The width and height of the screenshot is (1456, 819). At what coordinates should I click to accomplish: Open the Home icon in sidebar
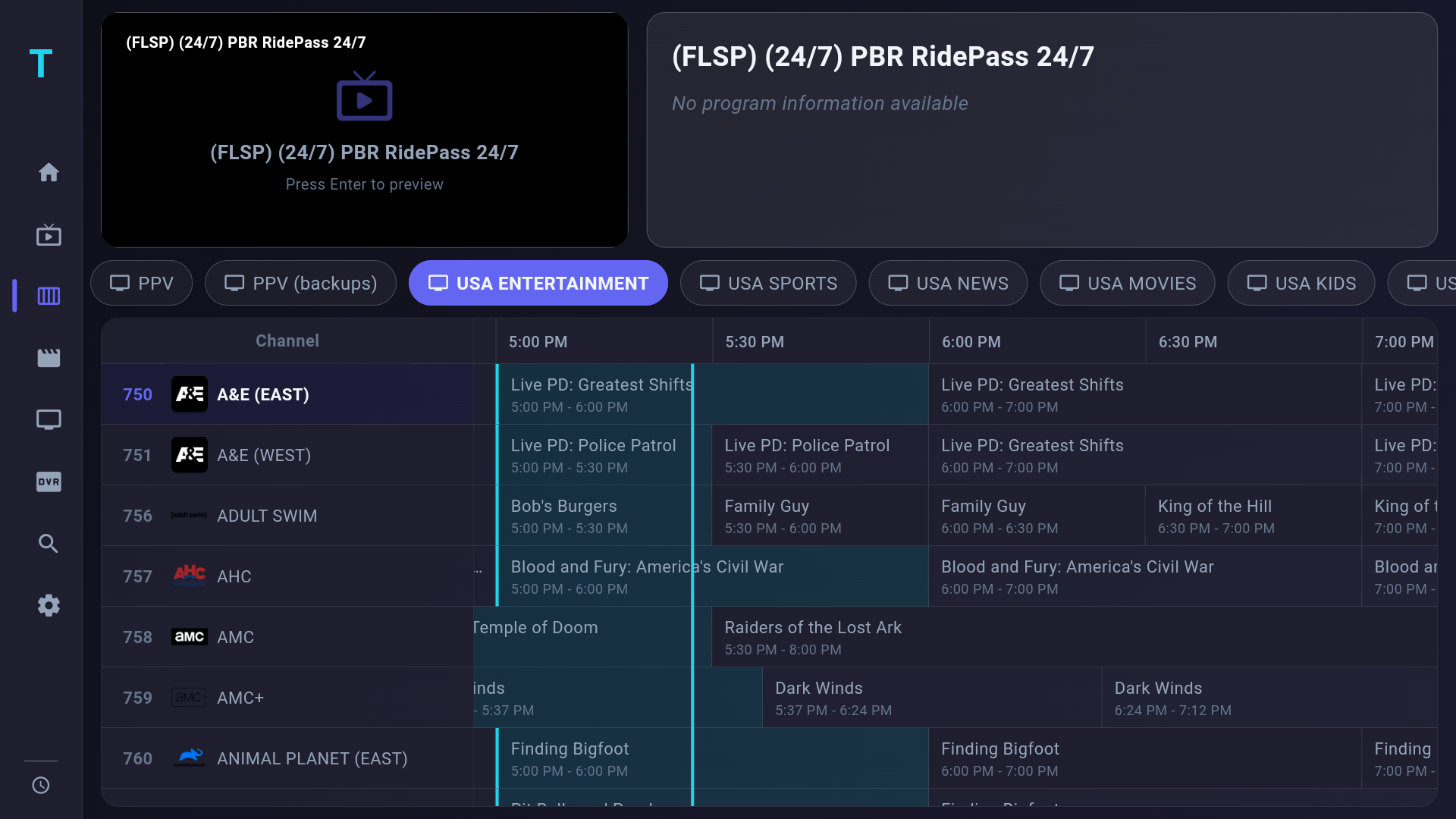click(49, 172)
